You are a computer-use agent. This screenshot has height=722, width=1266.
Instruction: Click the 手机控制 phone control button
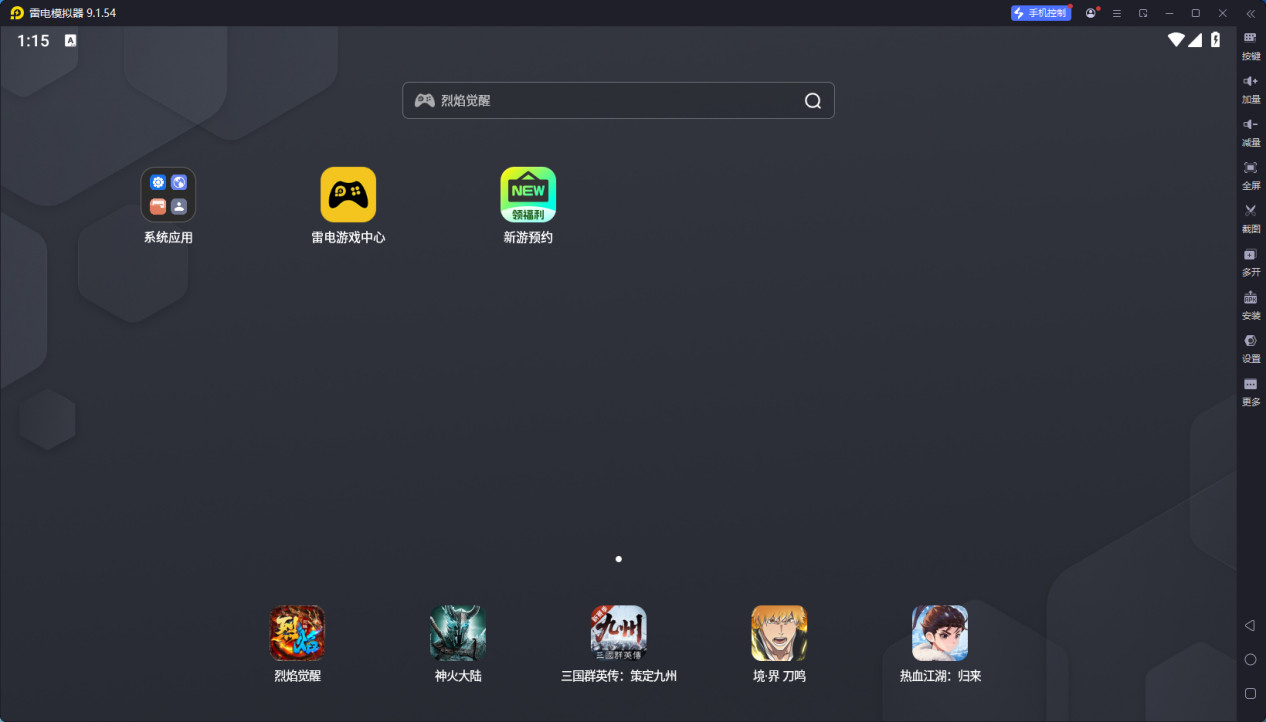[x=1041, y=13]
